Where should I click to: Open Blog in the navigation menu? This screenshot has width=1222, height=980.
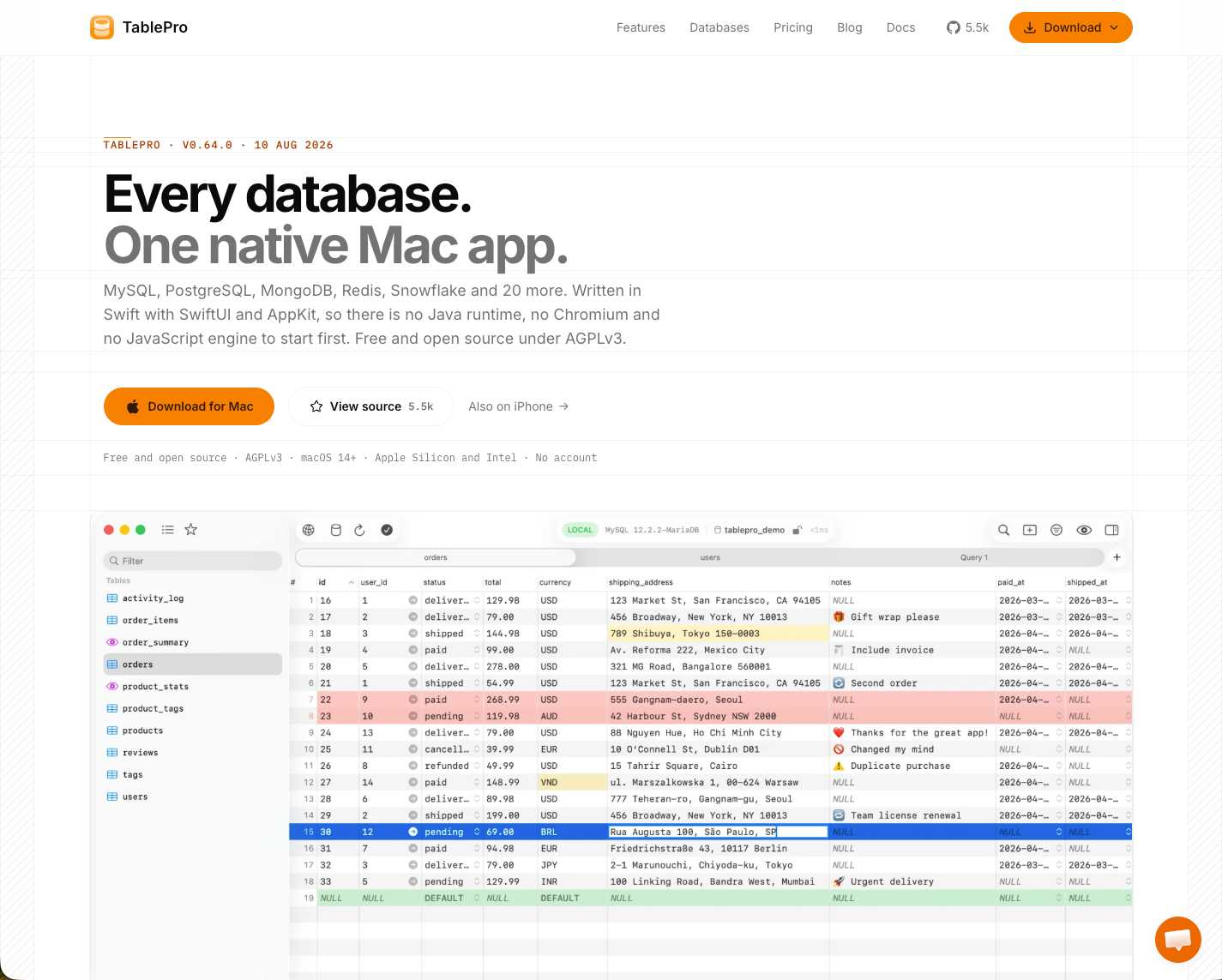(850, 27)
